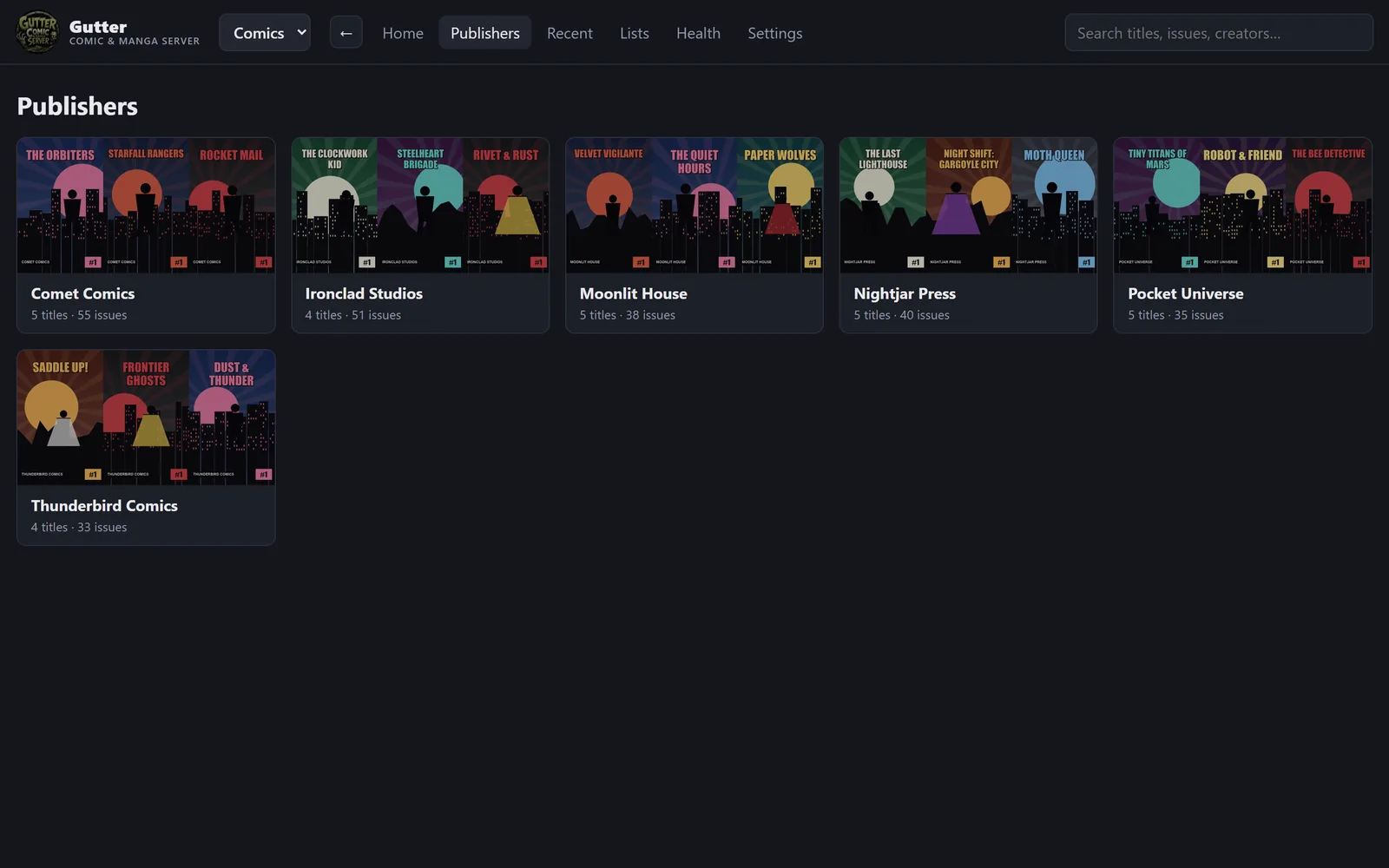Click the '5 titles · 38 issues' text
Viewport: 1389px width, 868px height.
(628, 315)
